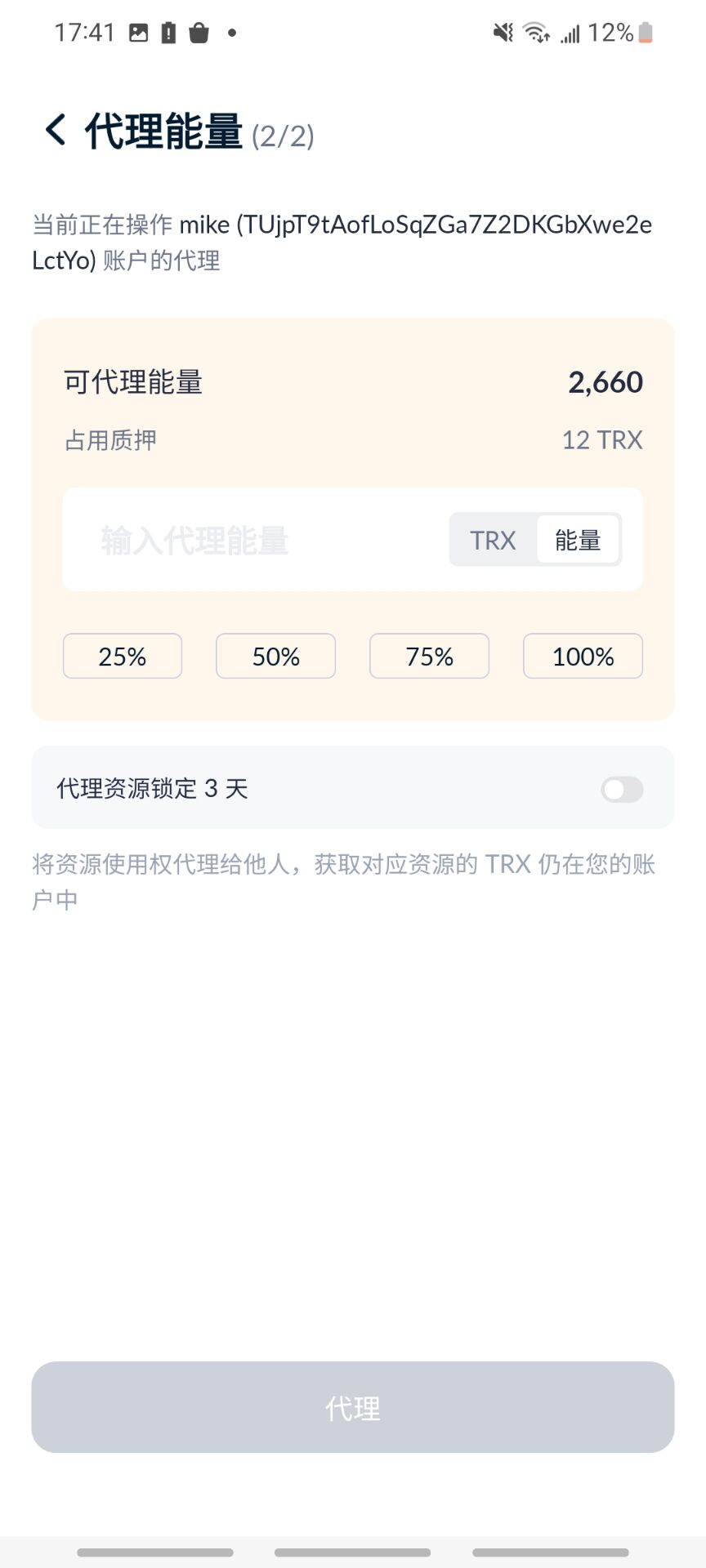The image size is (706, 1568).
Task: Tap the 可代理能量 2,660 value
Action: coord(605,382)
